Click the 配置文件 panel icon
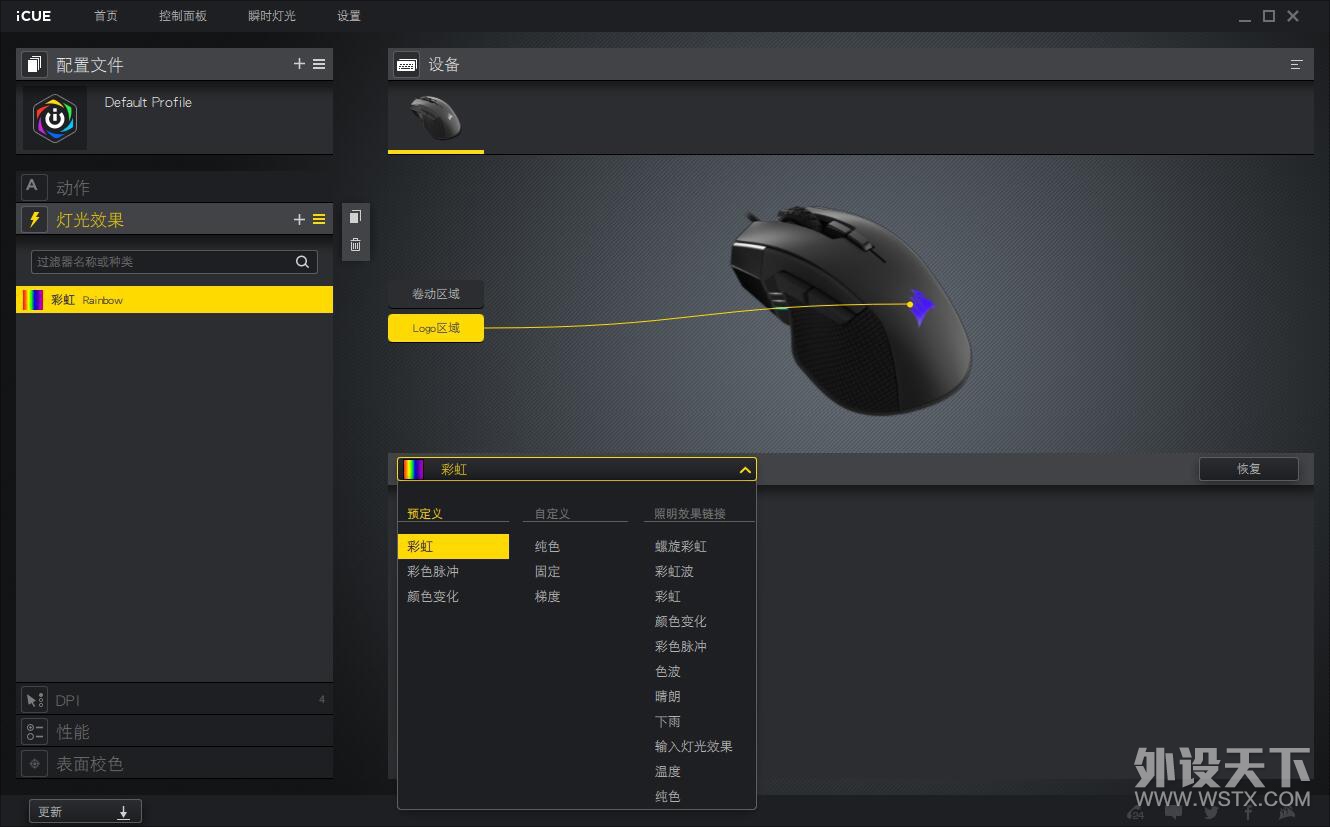 coord(34,64)
